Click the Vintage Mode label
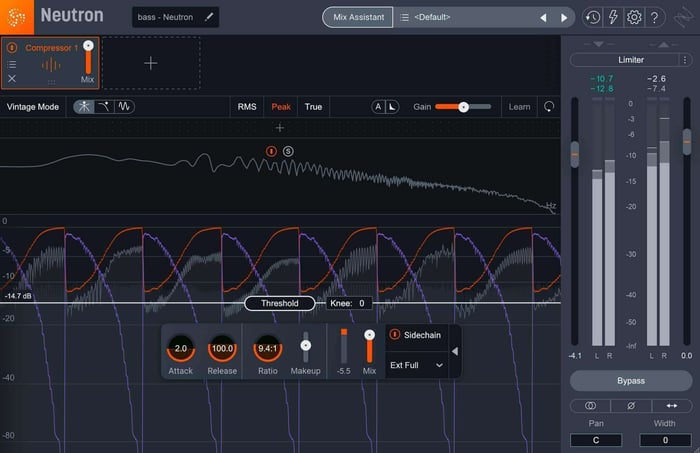This screenshot has height=453, width=700. click(x=33, y=107)
